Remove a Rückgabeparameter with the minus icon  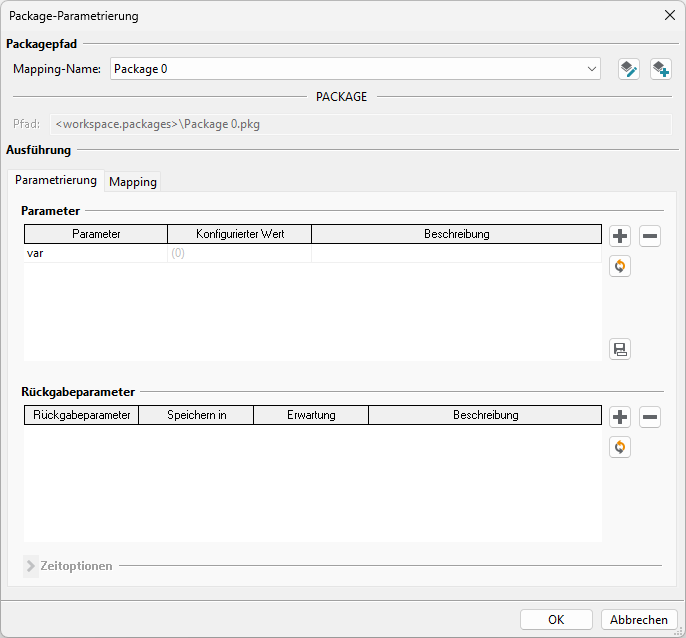[x=650, y=417]
